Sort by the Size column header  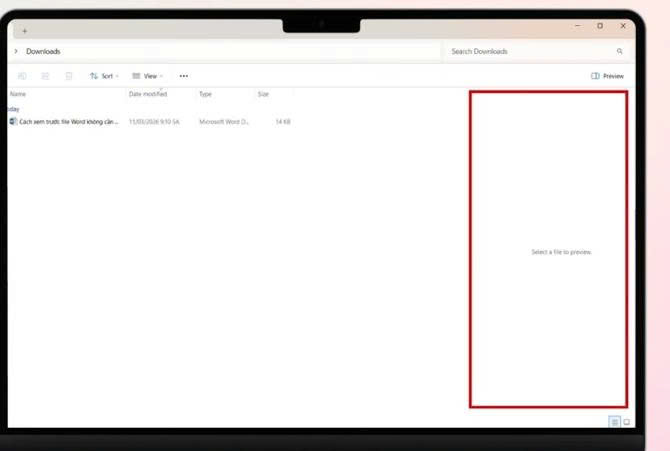click(x=263, y=94)
